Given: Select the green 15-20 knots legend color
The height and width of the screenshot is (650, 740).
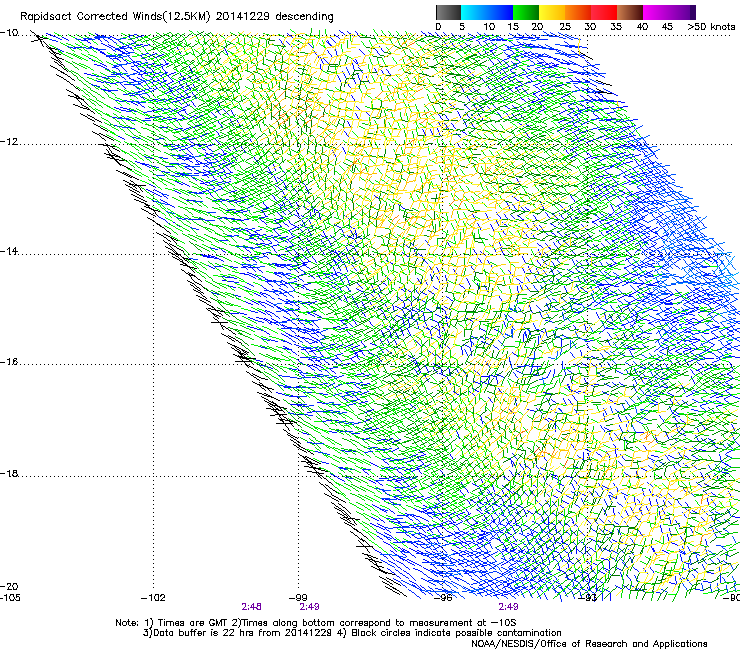Looking at the screenshot, I should [x=526, y=12].
